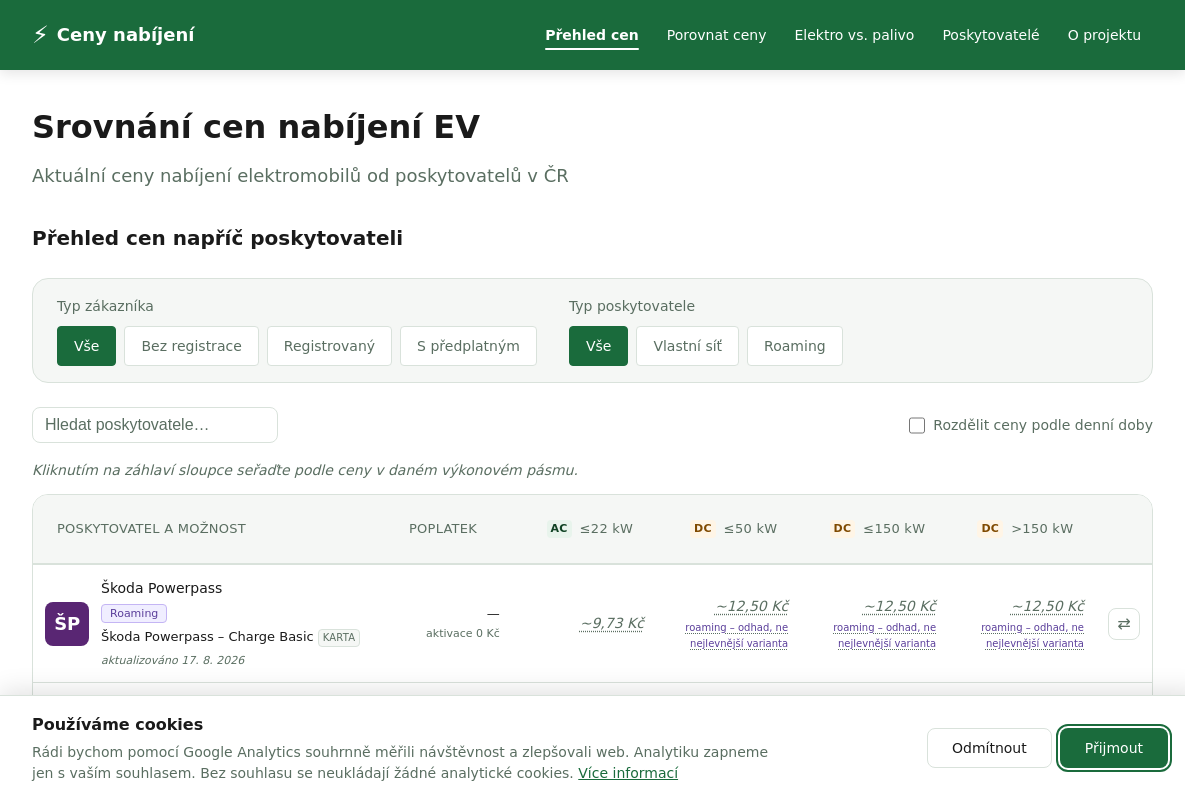Open the Přehled cen nav tab
Image resolution: width=1200 pixels, height=800 pixels.
click(x=592, y=35)
